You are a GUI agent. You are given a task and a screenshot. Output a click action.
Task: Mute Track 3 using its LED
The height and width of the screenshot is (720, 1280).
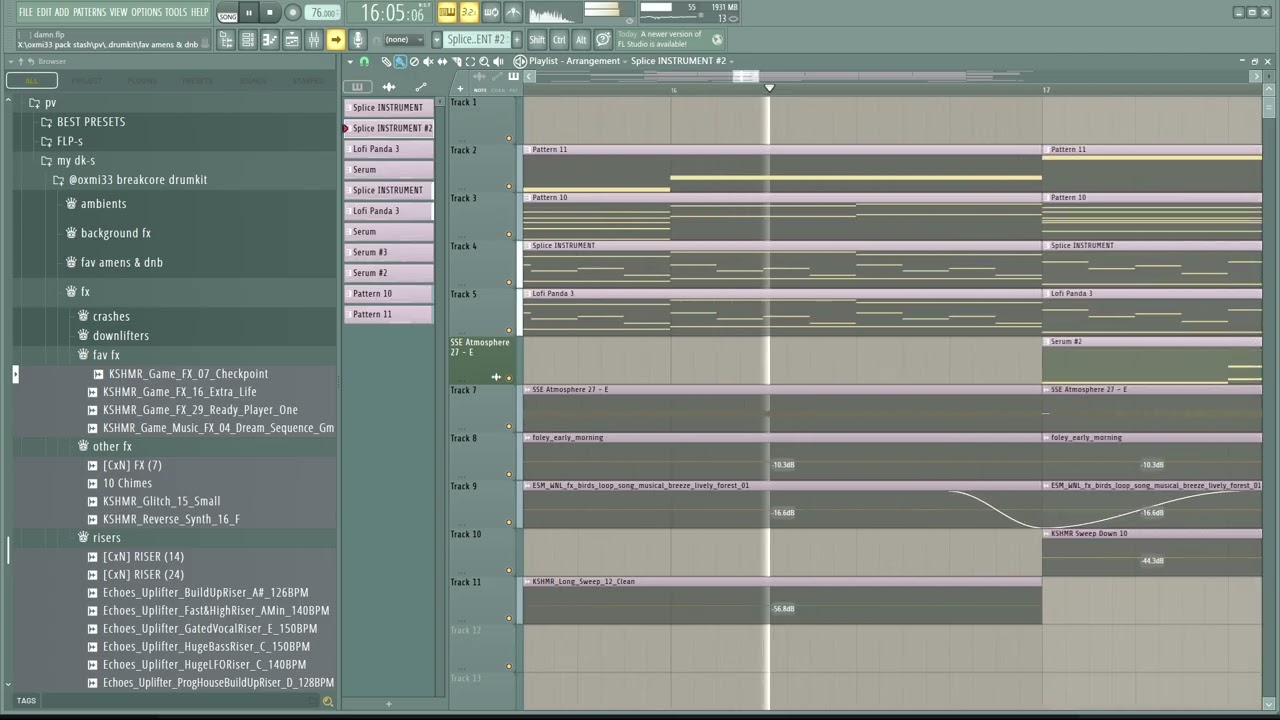coord(509,235)
